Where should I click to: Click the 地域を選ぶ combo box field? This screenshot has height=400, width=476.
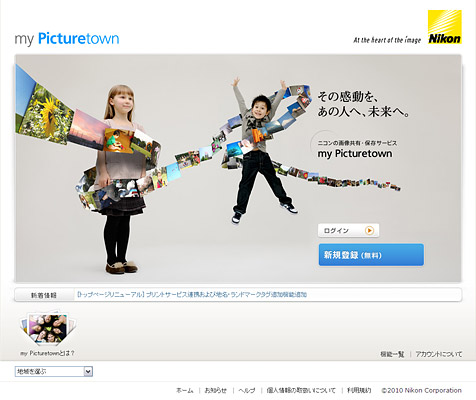54,371
